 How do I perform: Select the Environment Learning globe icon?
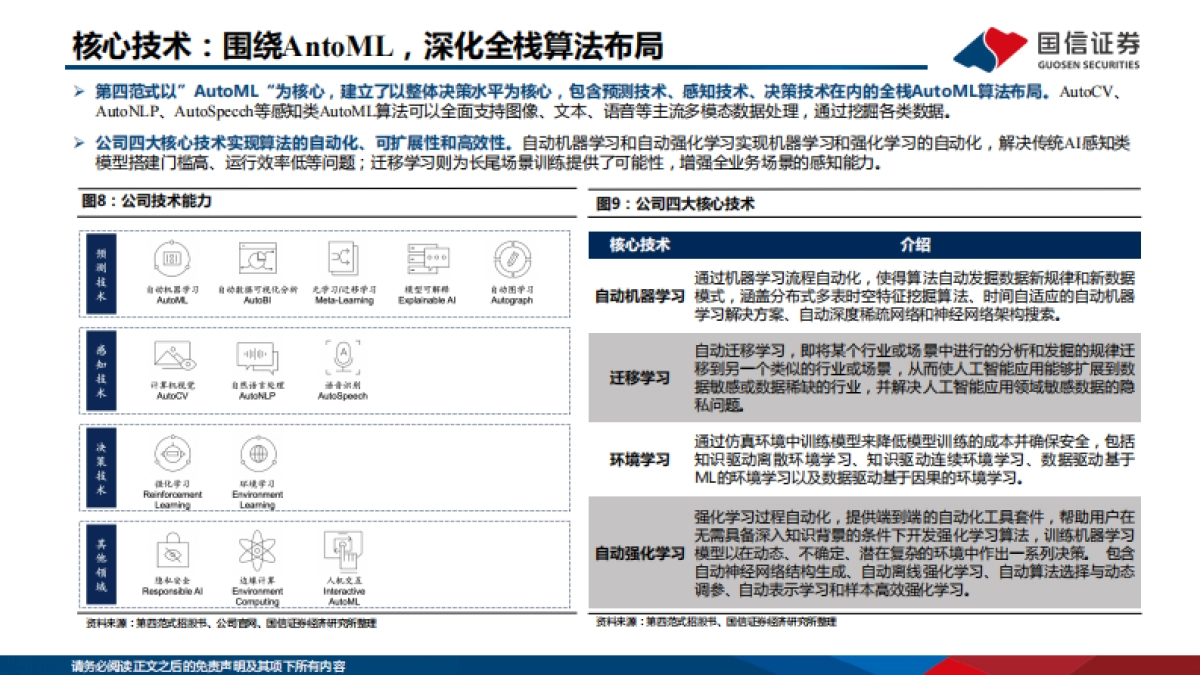click(x=258, y=455)
